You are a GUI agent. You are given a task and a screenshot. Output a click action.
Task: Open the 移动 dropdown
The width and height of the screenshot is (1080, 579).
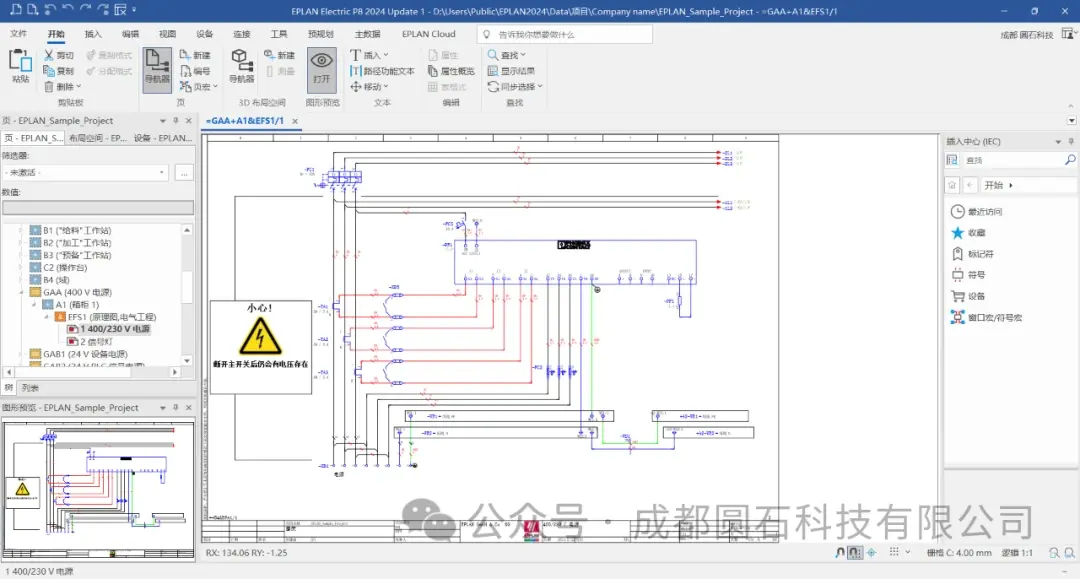point(370,87)
